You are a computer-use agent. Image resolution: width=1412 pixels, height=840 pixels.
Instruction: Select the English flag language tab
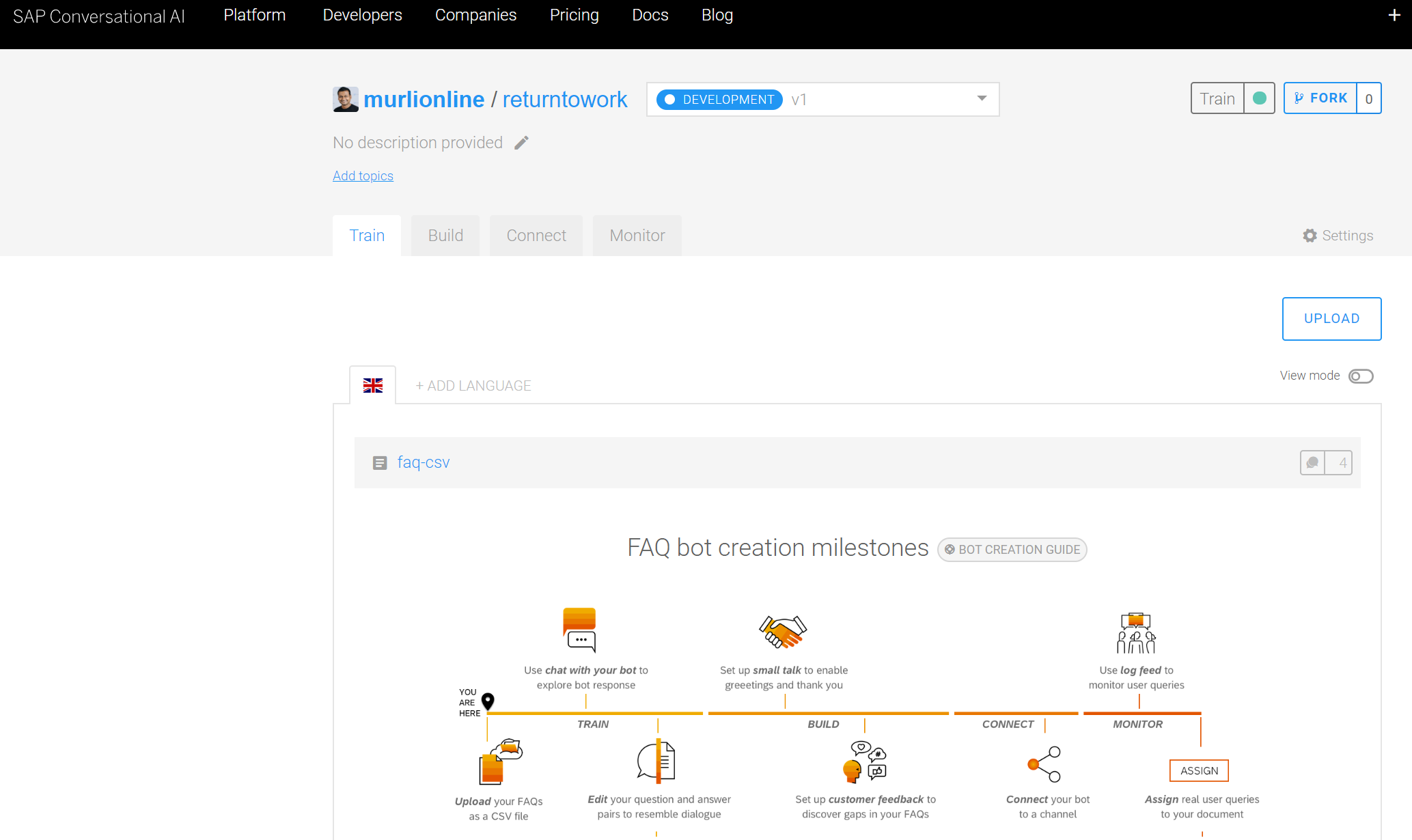click(373, 386)
